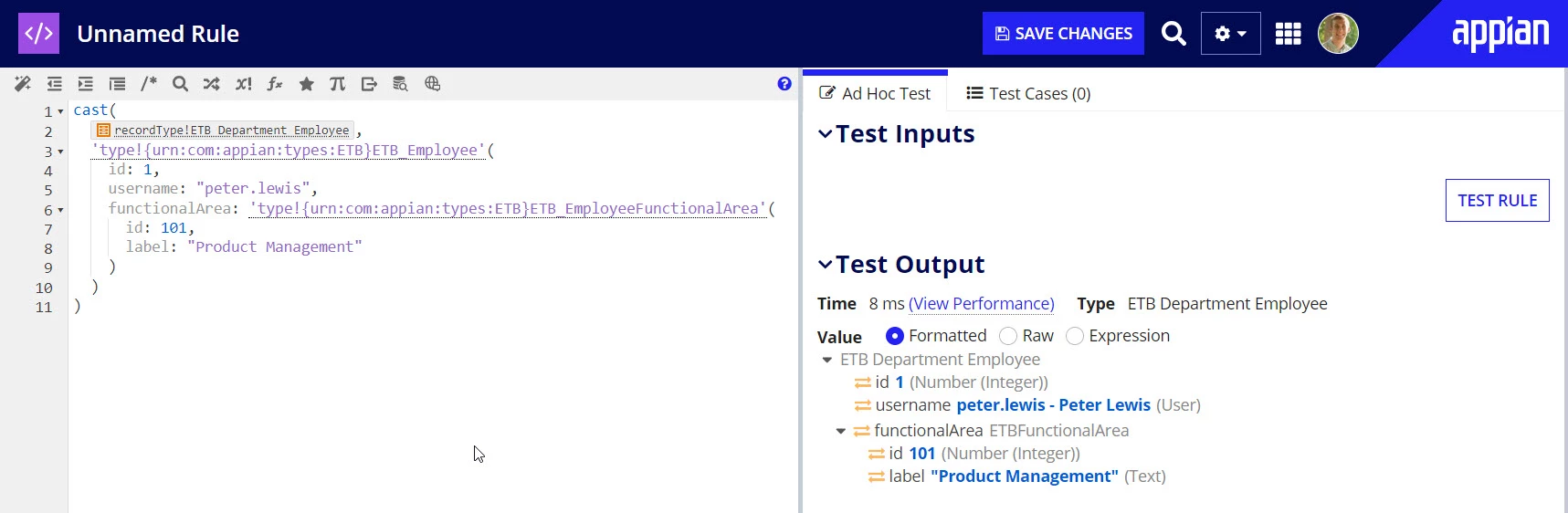Click the Unnamed Rule title
The height and width of the screenshot is (513, 1568).
pos(158,34)
